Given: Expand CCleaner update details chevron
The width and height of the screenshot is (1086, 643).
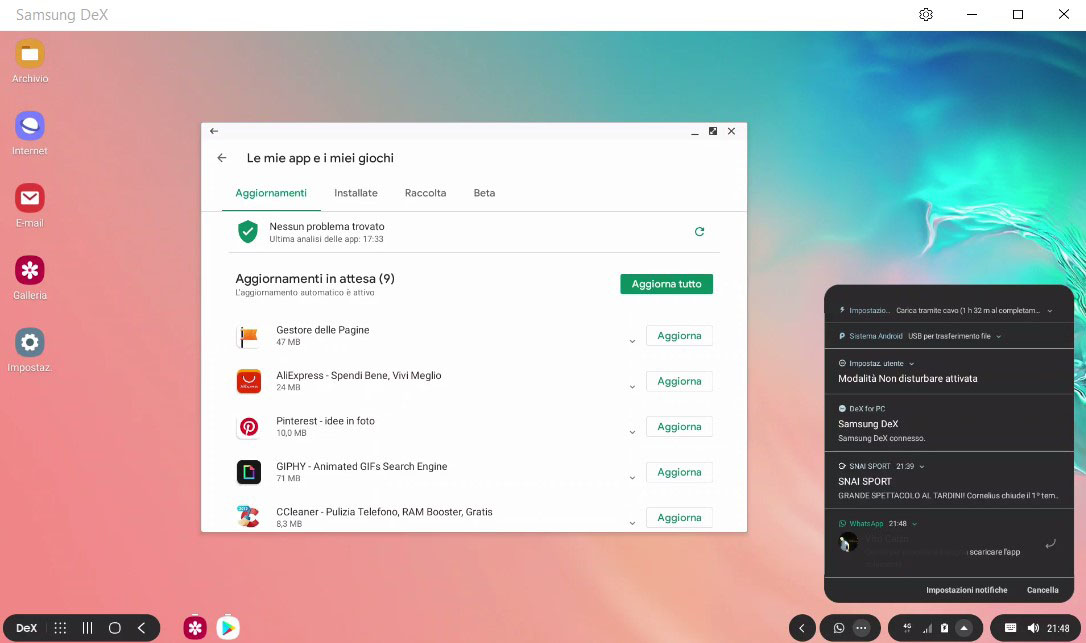Looking at the screenshot, I should click(632, 523).
